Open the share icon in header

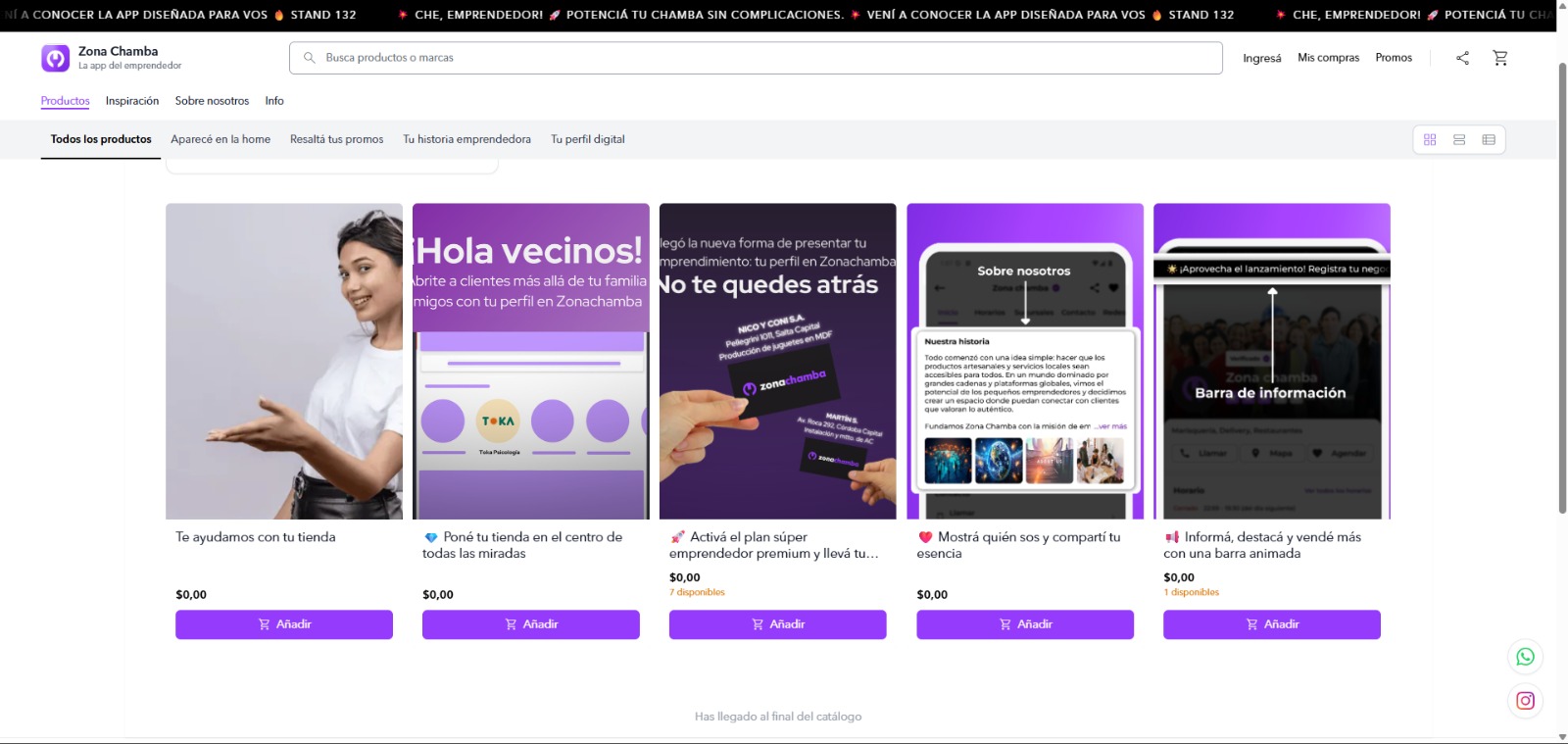[1462, 58]
